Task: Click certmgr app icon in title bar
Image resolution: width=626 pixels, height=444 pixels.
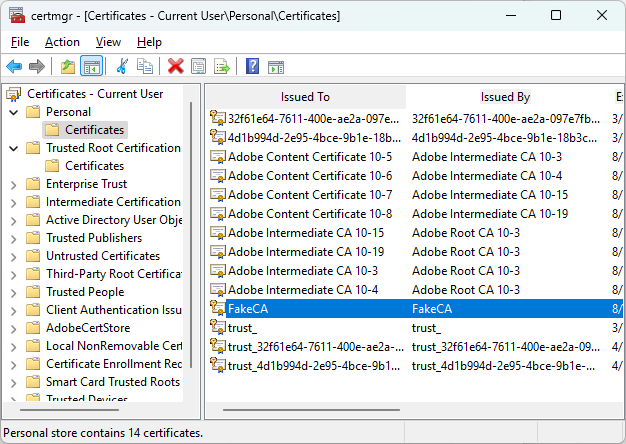Action: click(x=17, y=15)
